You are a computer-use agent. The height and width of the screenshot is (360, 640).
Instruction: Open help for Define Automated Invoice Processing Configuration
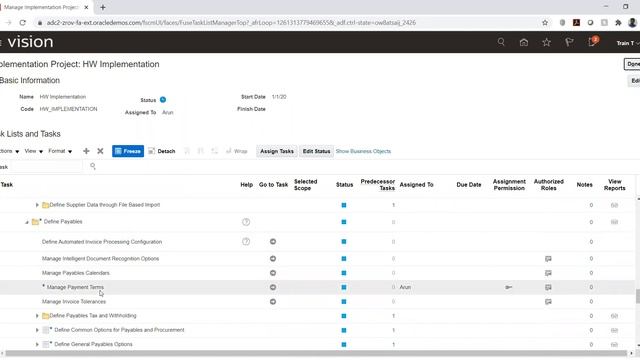[246, 242]
